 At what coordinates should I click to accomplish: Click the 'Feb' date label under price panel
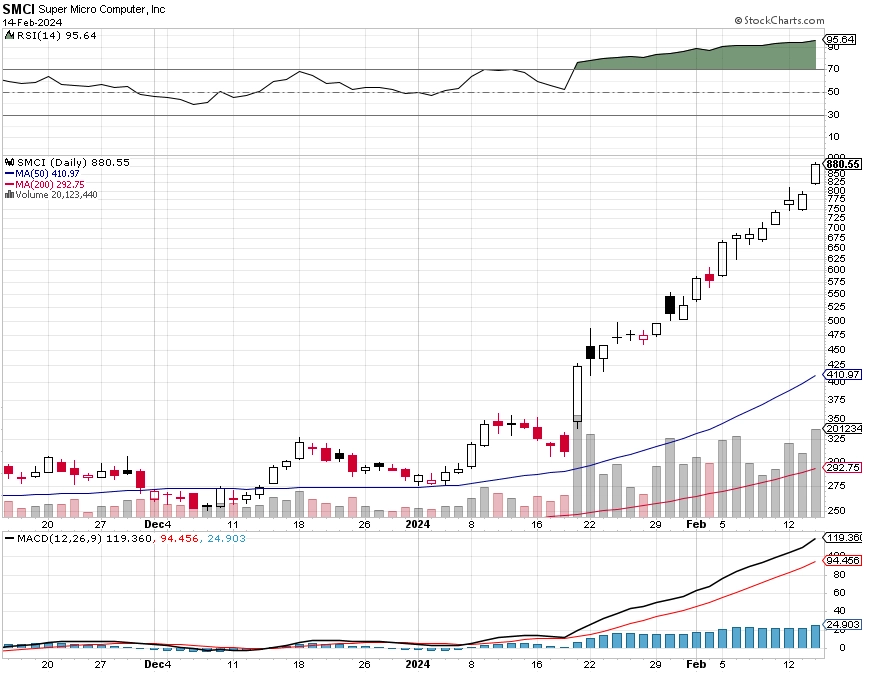(x=696, y=524)
